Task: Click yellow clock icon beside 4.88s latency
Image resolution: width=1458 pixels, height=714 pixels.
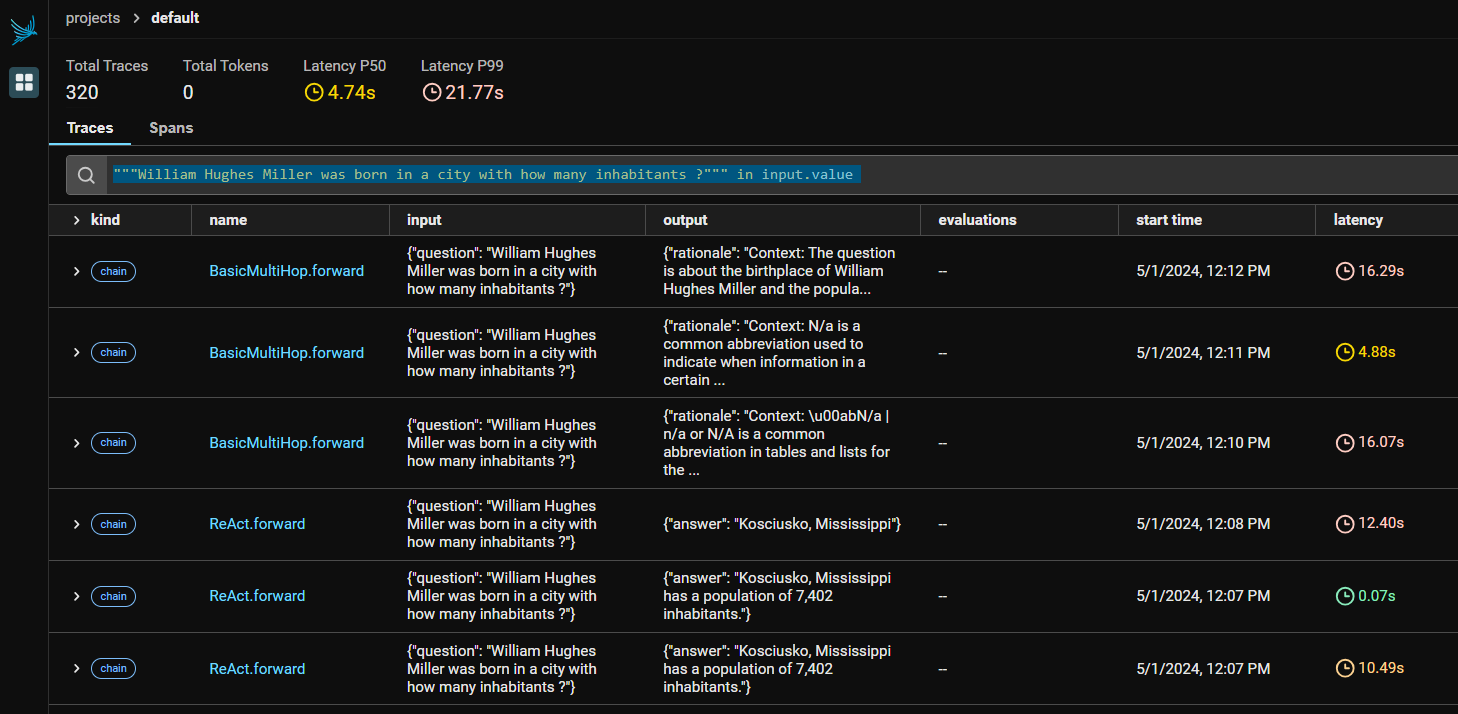Action: coord(1344,352)
